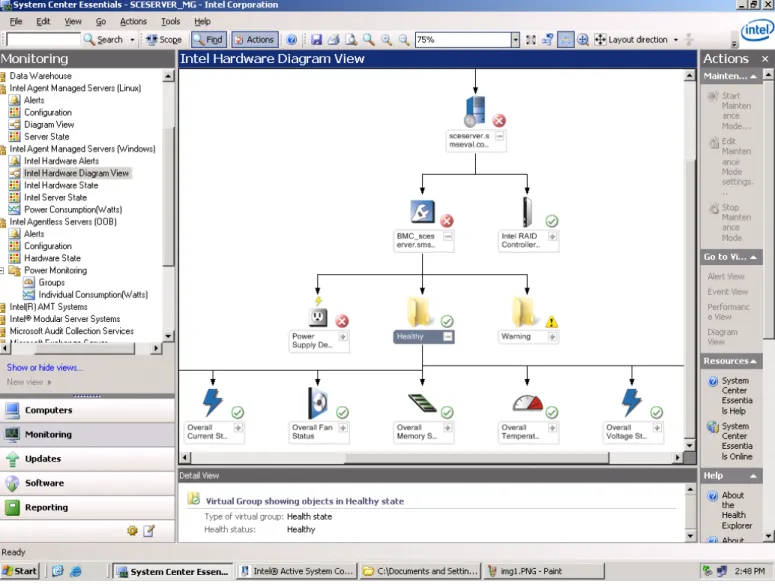Open the Search button dropdown arrow
Viewport: 775px width, 584px height.
132,40
